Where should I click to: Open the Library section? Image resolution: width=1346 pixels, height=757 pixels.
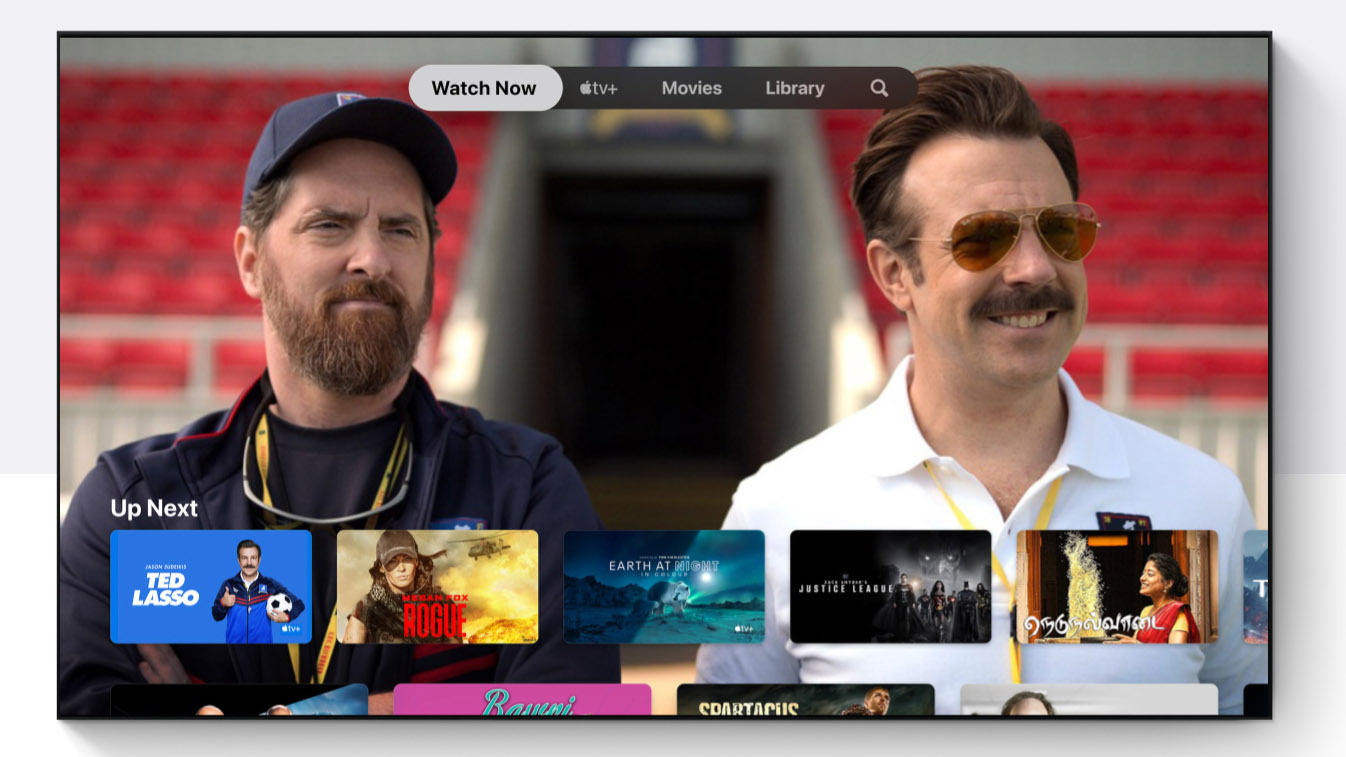[x=794, y=88]
